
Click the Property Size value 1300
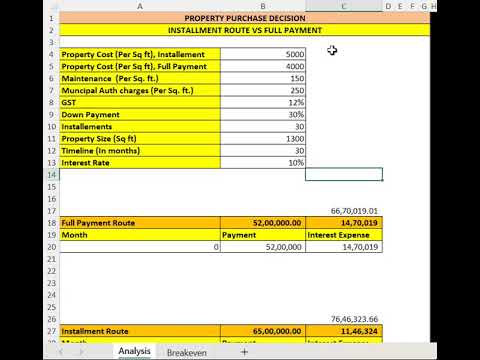[263, 138]
